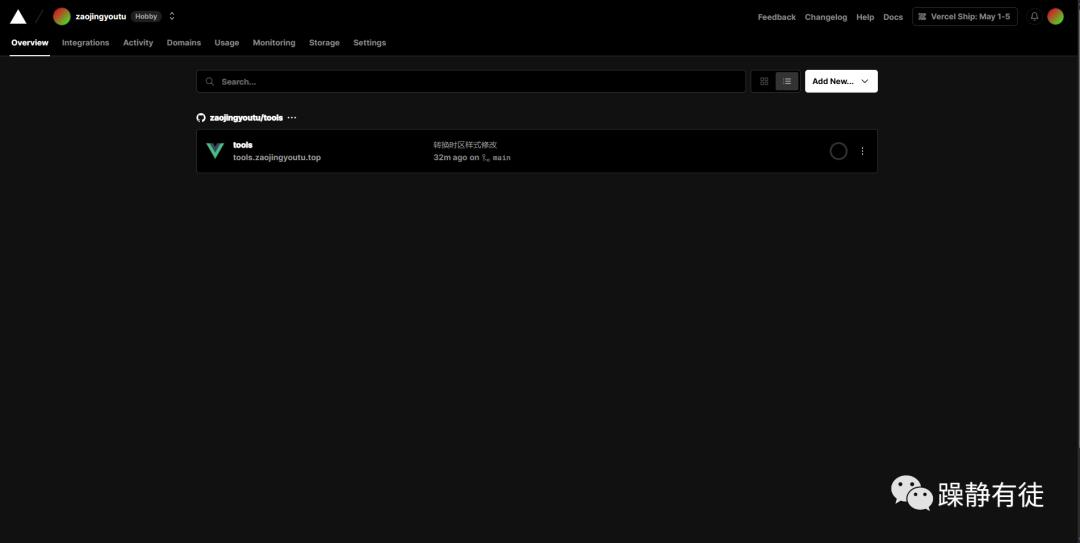Screen dimensions: 1080x543
Task: Open the Docs link
Action: click(893, 17)
